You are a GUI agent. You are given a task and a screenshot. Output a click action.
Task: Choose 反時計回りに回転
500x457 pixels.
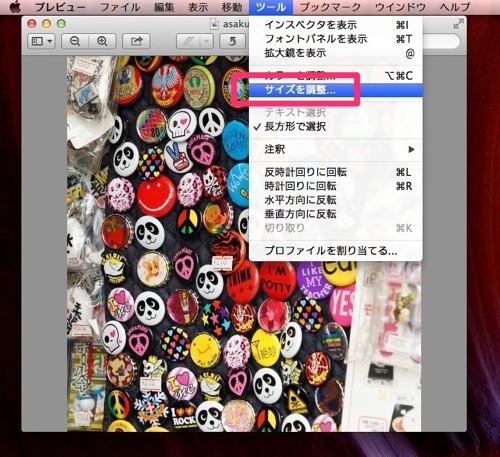coord(336,172)
